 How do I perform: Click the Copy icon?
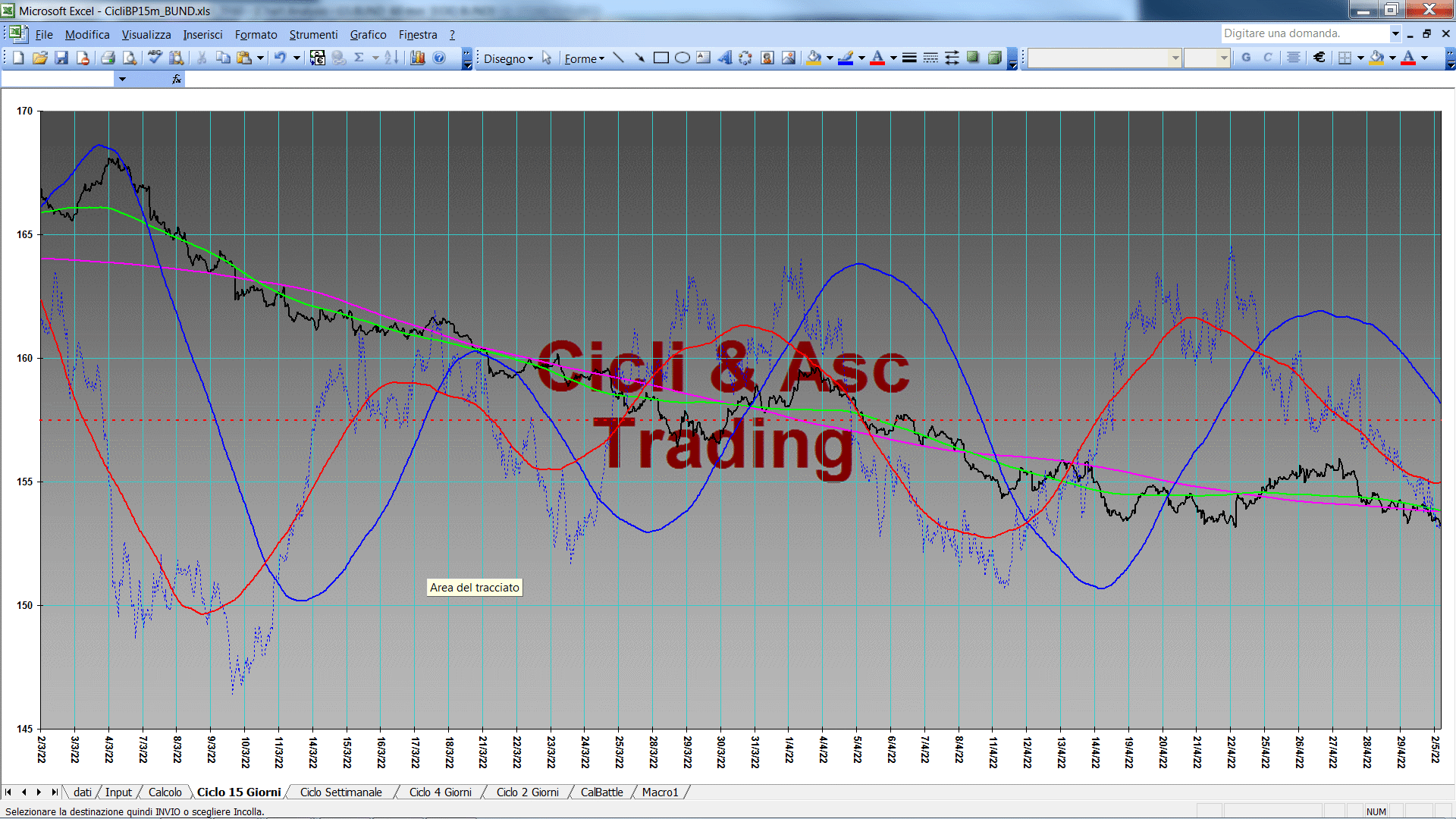point(223,58)
